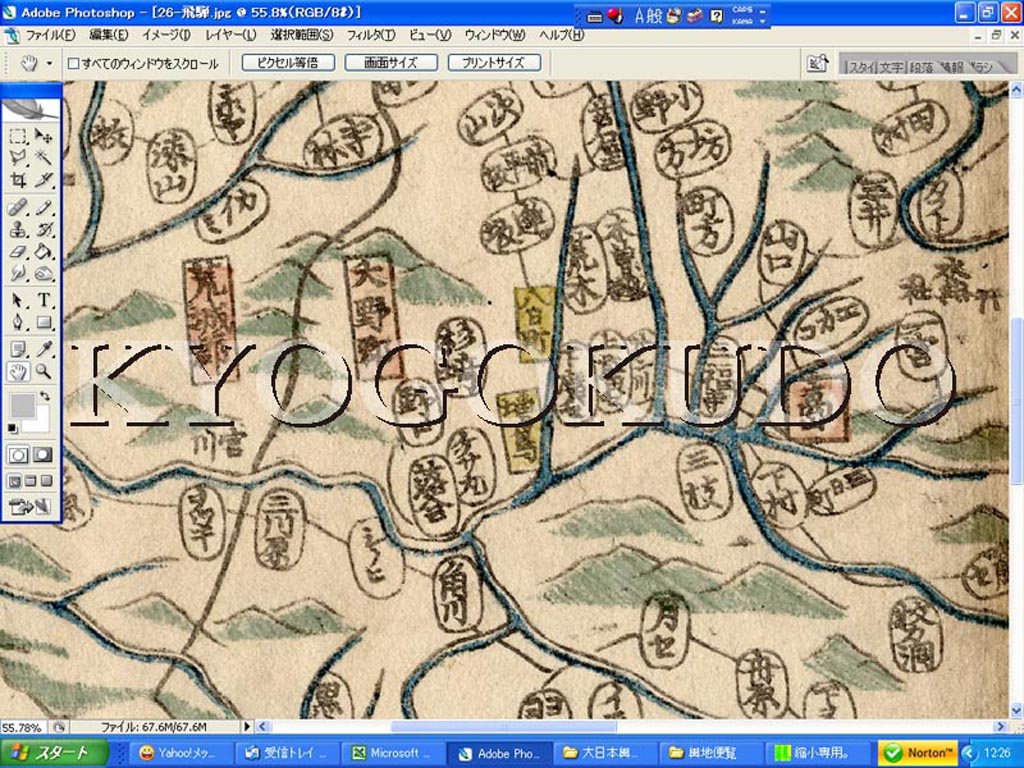Open the File Browser icon in options bar
The height and width of the screenshot is (768, 1024).
pyautogui.click(x=818, y=63)
